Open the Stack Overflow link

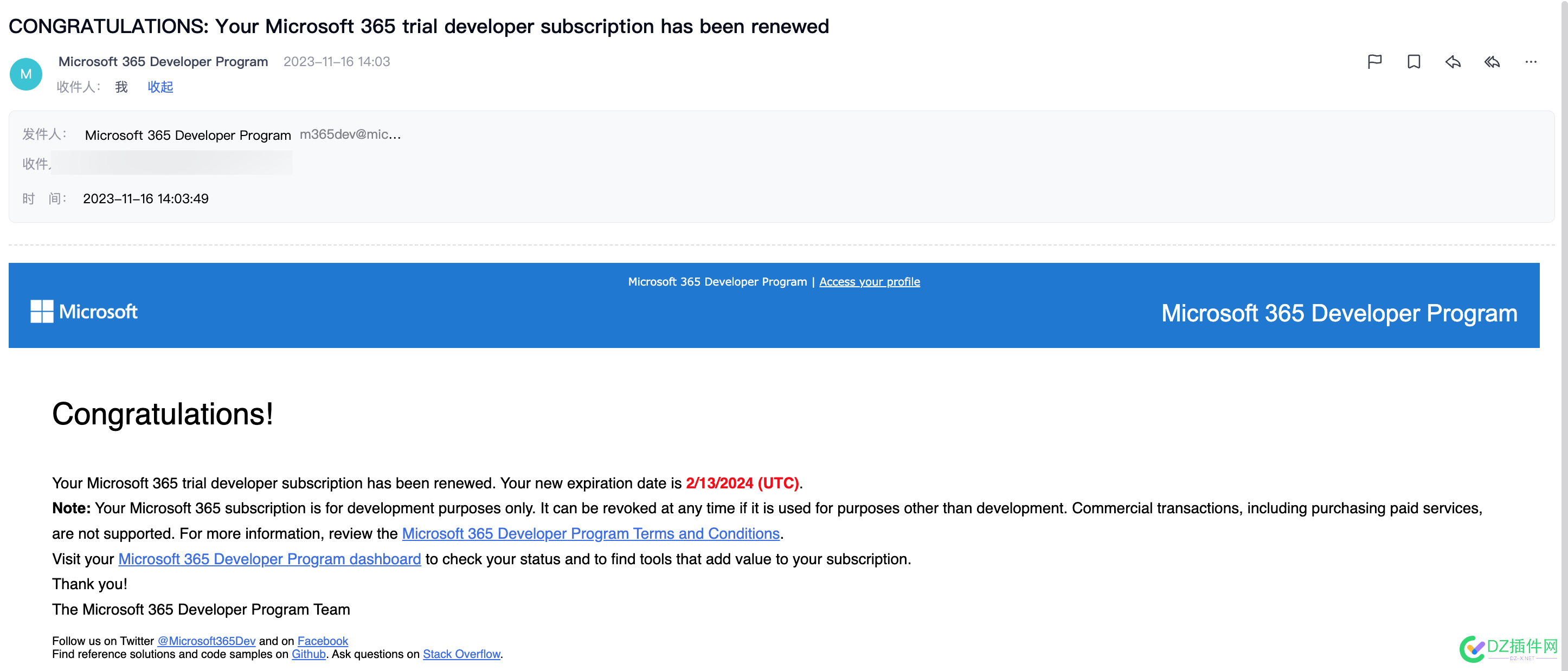click(x=461, y=654)
